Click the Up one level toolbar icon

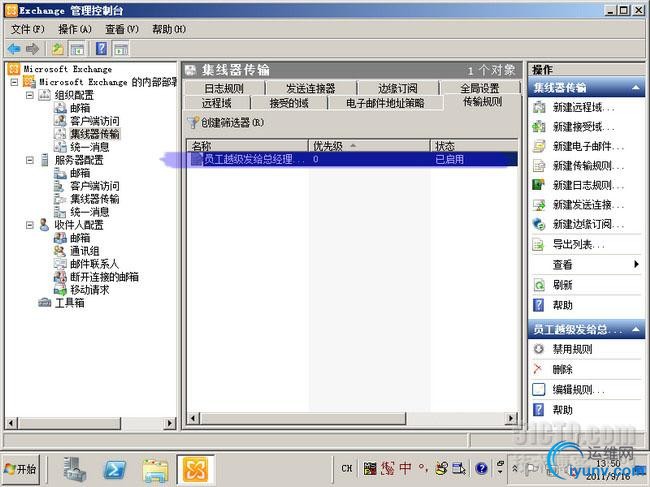point(57,49)
